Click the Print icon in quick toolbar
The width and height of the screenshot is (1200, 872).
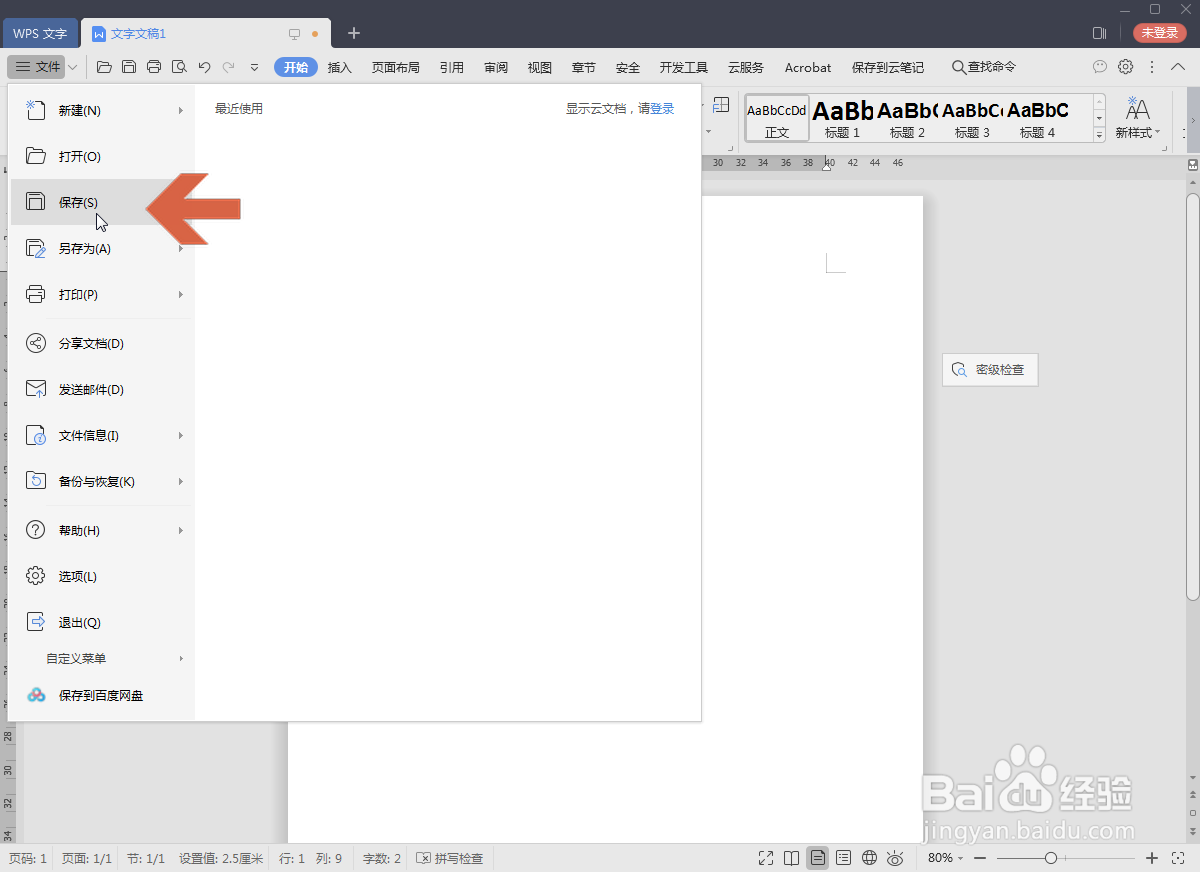[x=154, y=67]
